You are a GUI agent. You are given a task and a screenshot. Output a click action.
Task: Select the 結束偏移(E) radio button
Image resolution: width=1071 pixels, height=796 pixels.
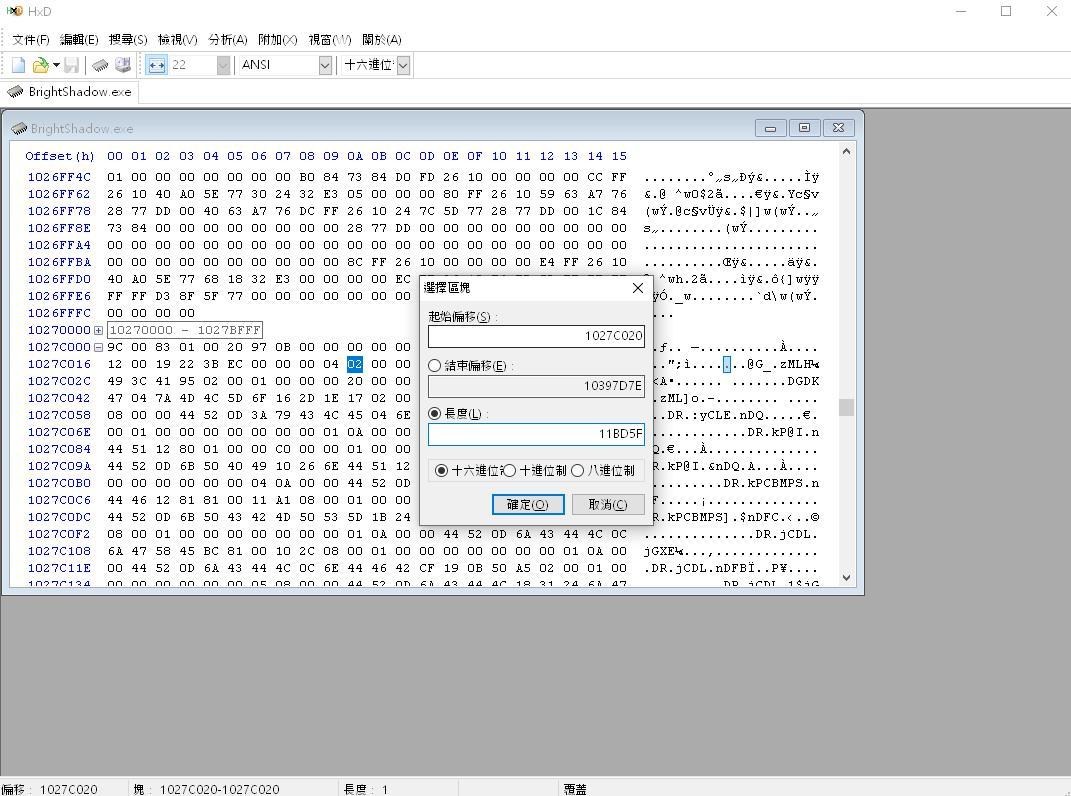click(x=435, y=366)
